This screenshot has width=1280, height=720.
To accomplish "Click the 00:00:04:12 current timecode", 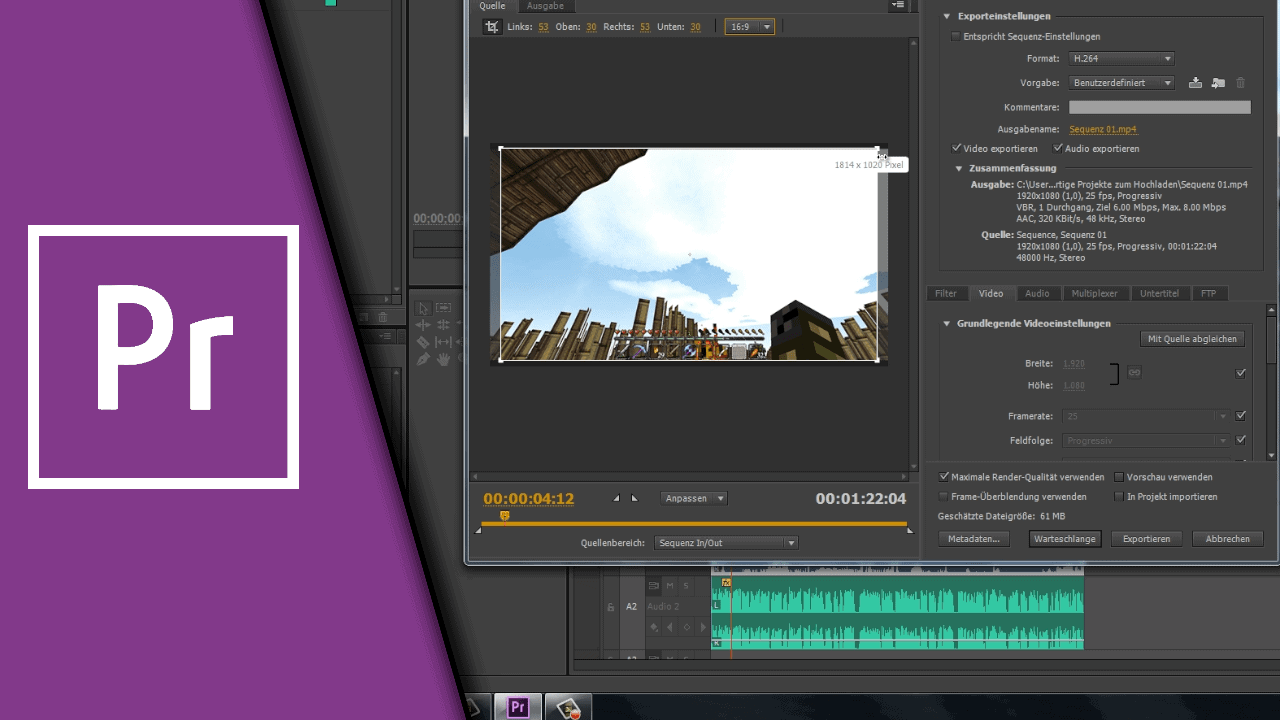I will 528,498.
